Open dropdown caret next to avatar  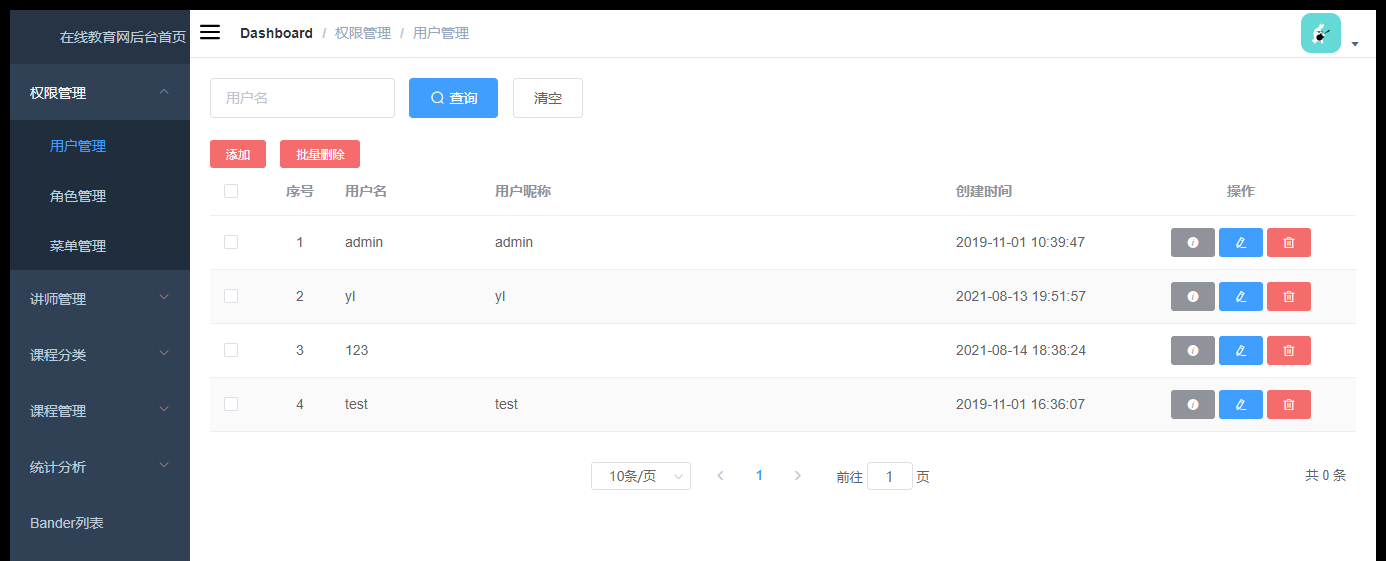tap(1355, 44)
